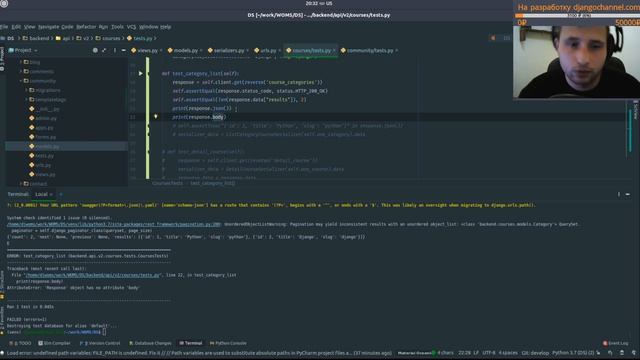Open the Event Log

pyautogui.click(x=616, y=344)
